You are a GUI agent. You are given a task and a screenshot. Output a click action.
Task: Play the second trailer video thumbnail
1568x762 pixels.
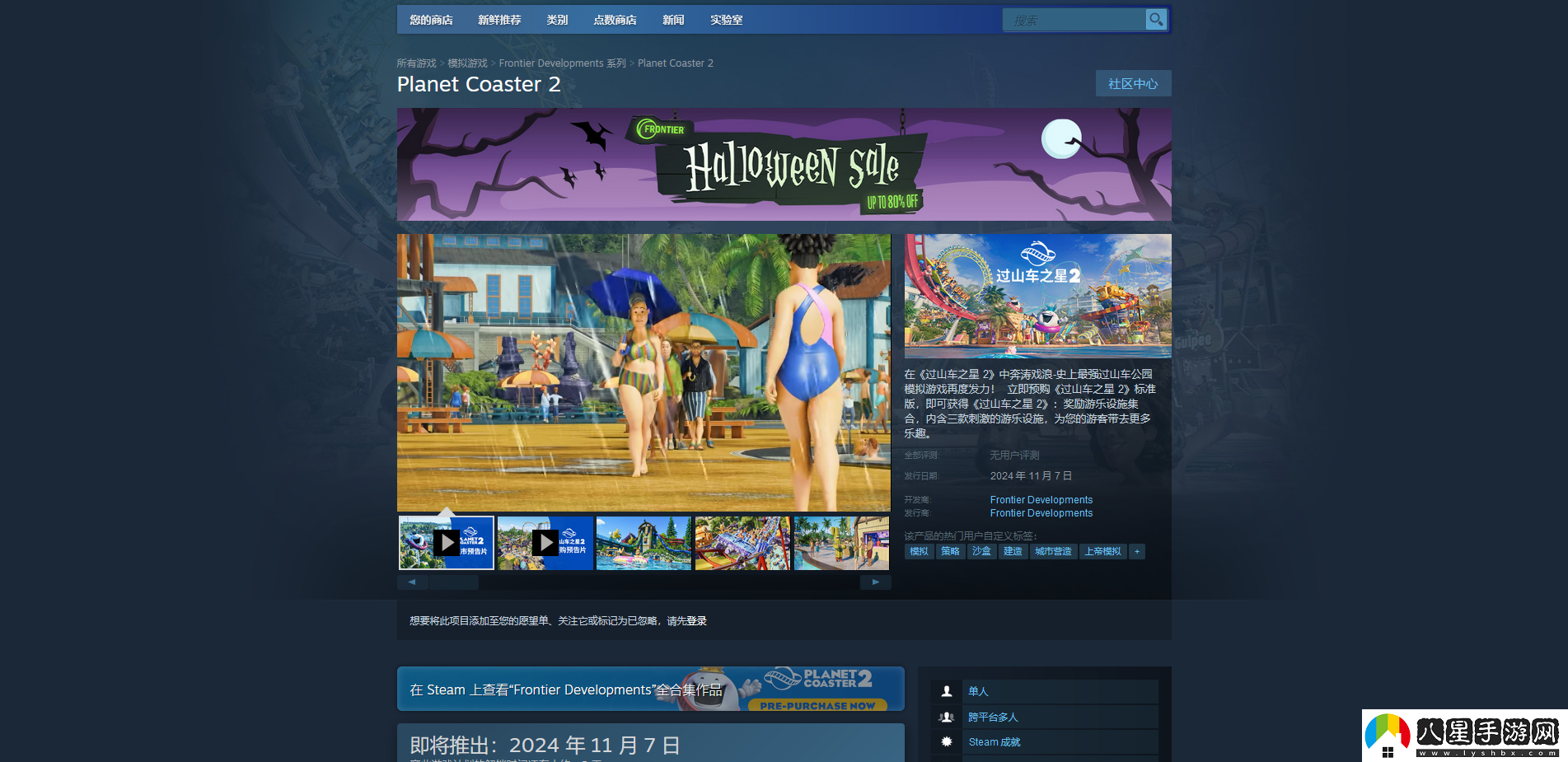point(545,543)
